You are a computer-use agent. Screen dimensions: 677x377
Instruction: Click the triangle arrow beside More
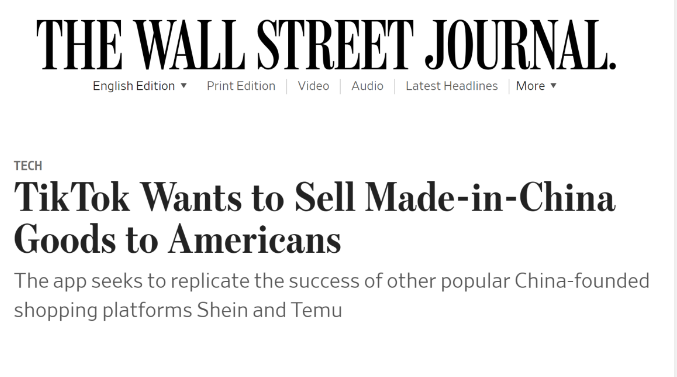(554, 86)
